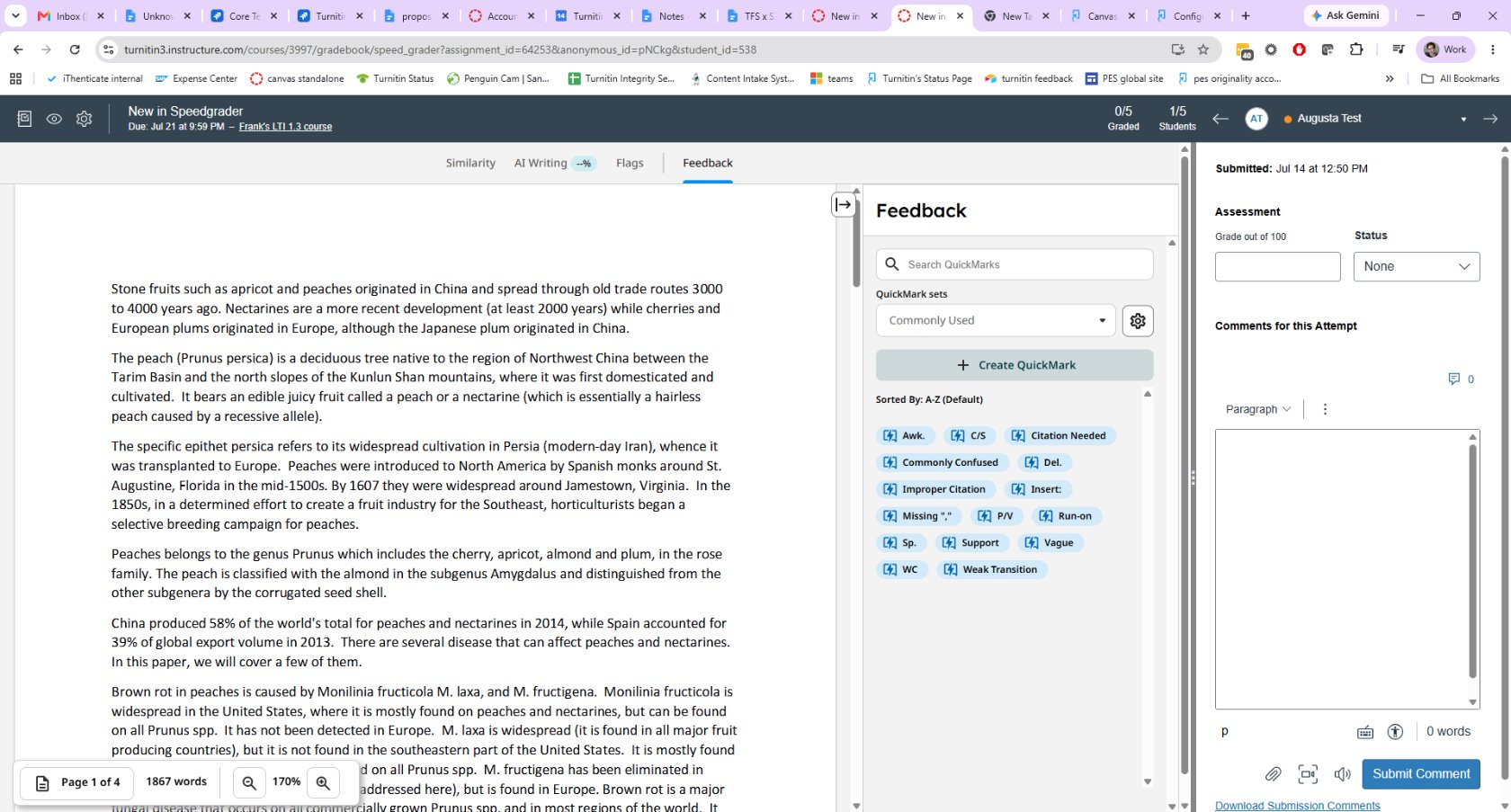The image size is (1511, 812).
Task: Open the Commonly Used QuickMark sets dropdown
Action: click(x=996, y=321)
